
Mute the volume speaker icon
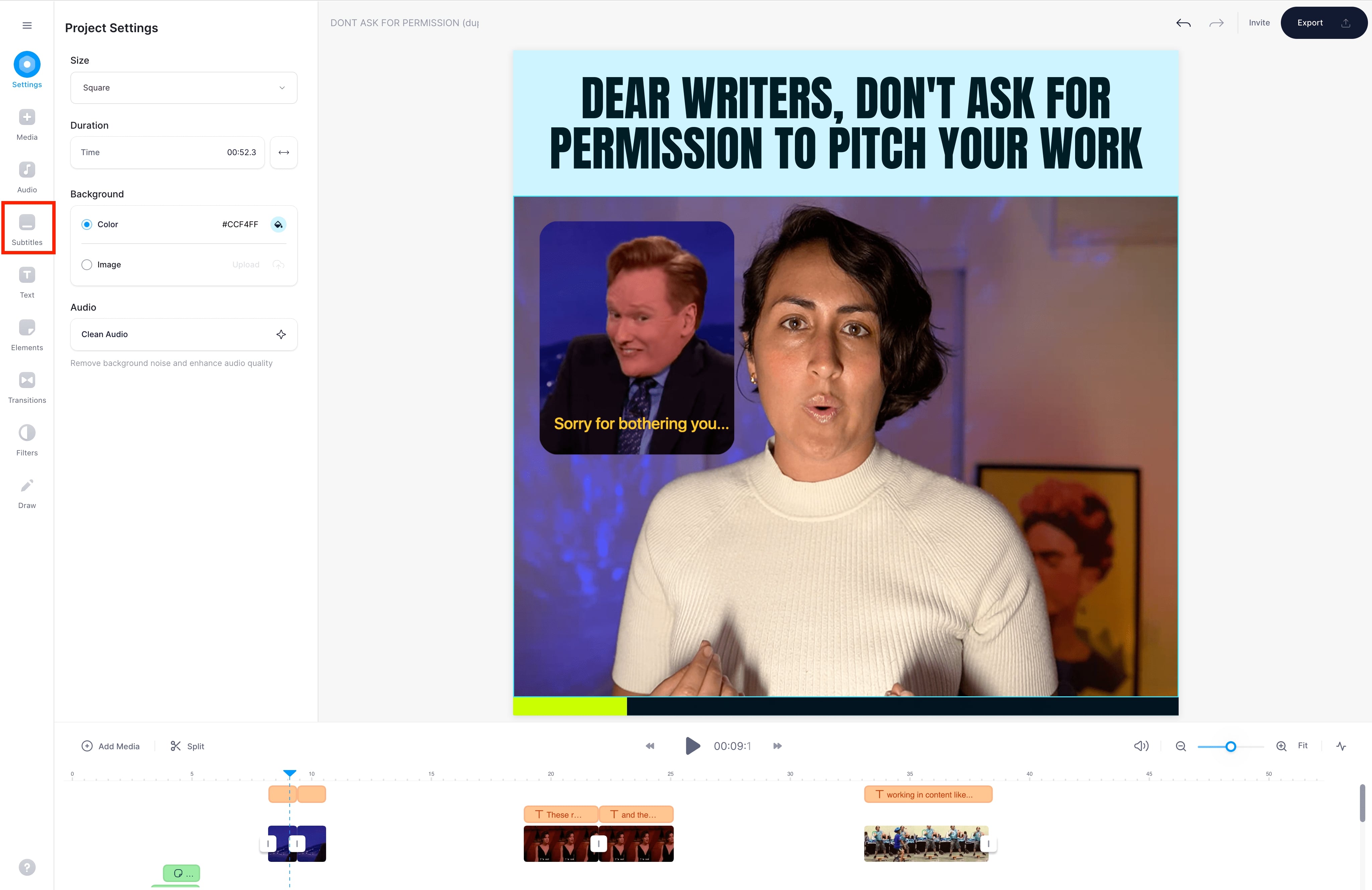click(x=1141, y=746)
